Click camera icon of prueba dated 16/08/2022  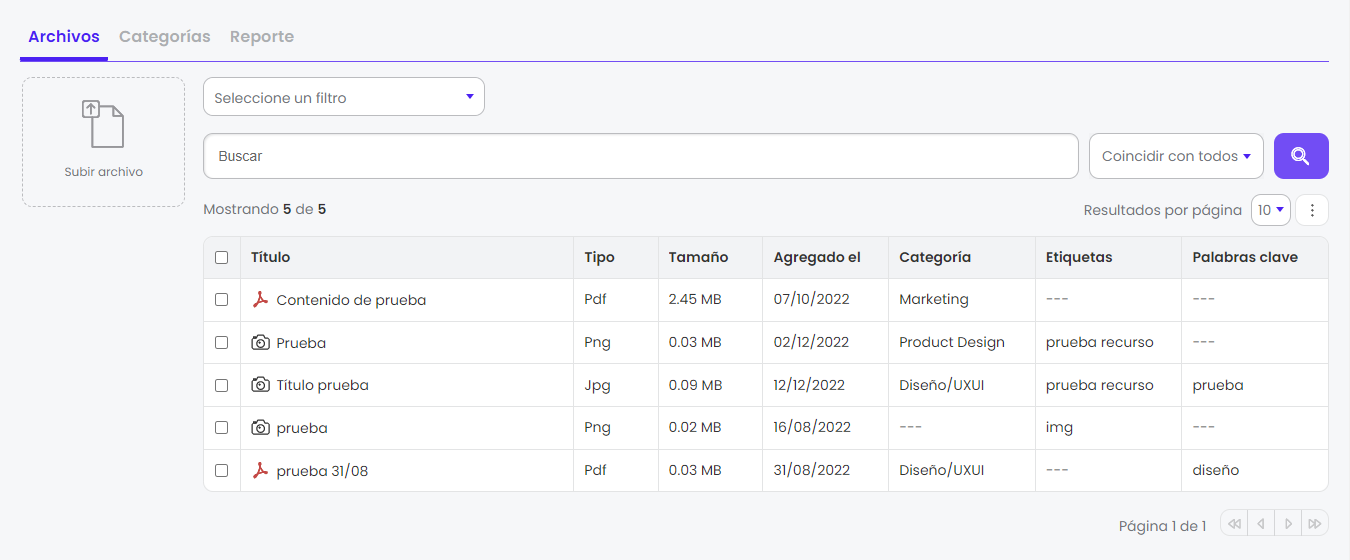point(260,428)
